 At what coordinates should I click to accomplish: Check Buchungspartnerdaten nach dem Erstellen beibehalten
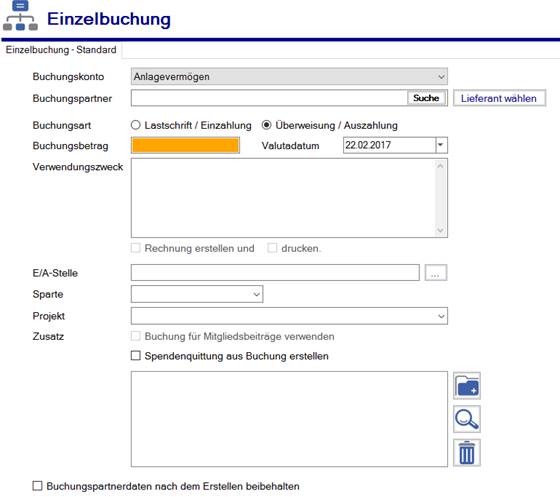[37, 486]
